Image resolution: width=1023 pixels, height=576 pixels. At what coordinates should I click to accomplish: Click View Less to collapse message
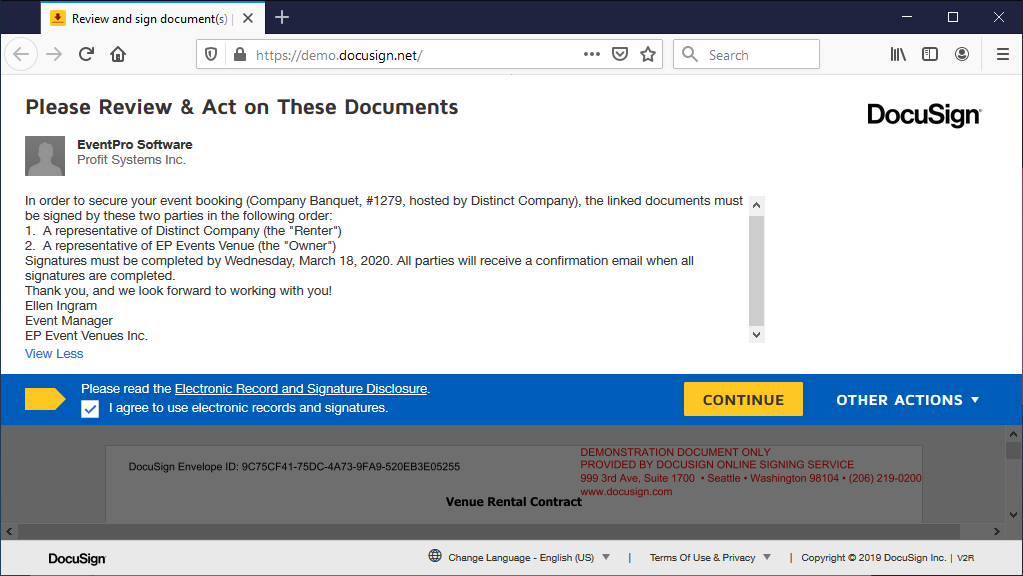(x=54, y=354)
